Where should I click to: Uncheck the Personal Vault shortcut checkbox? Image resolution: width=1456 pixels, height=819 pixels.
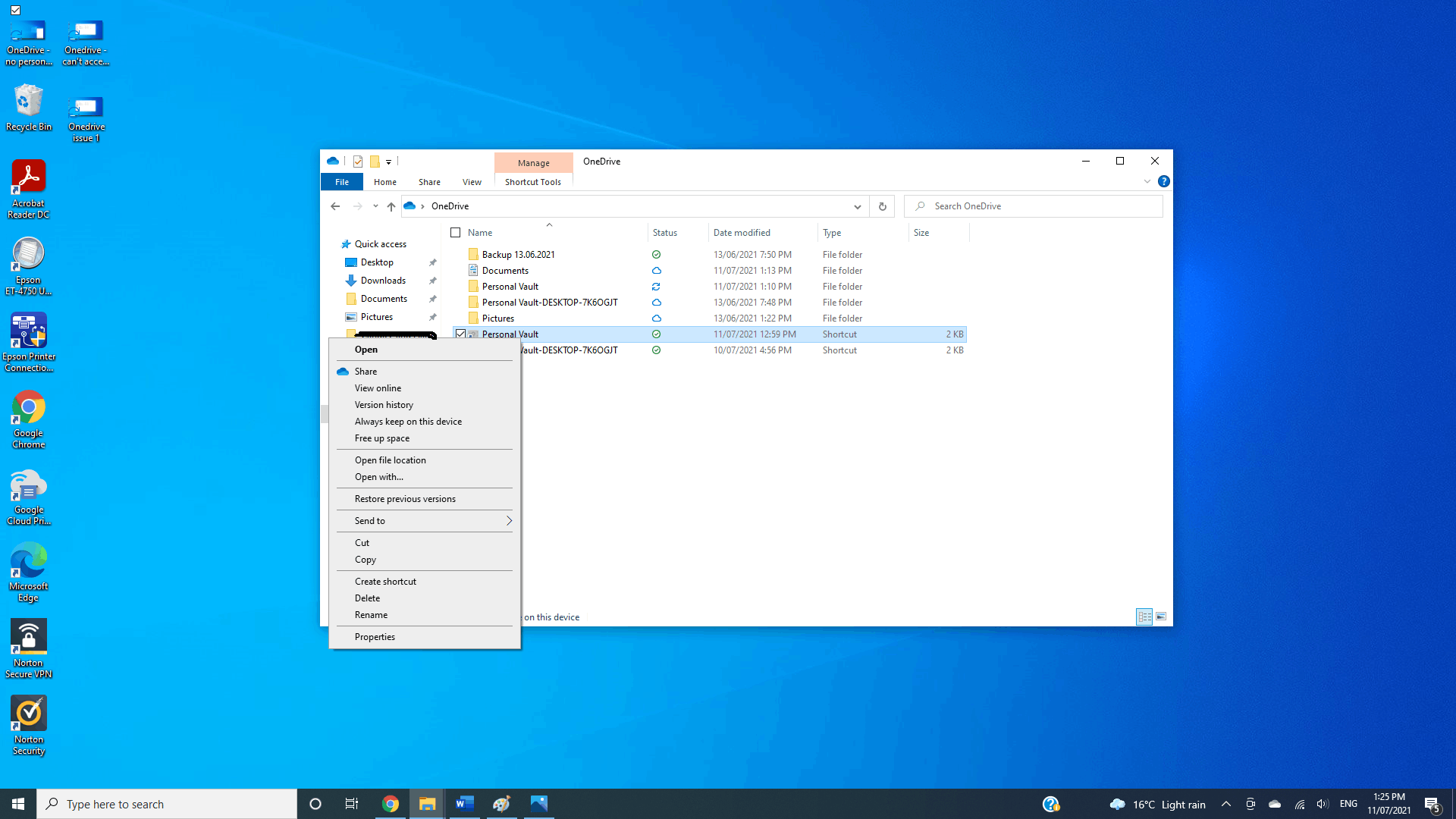click(460, 334)
